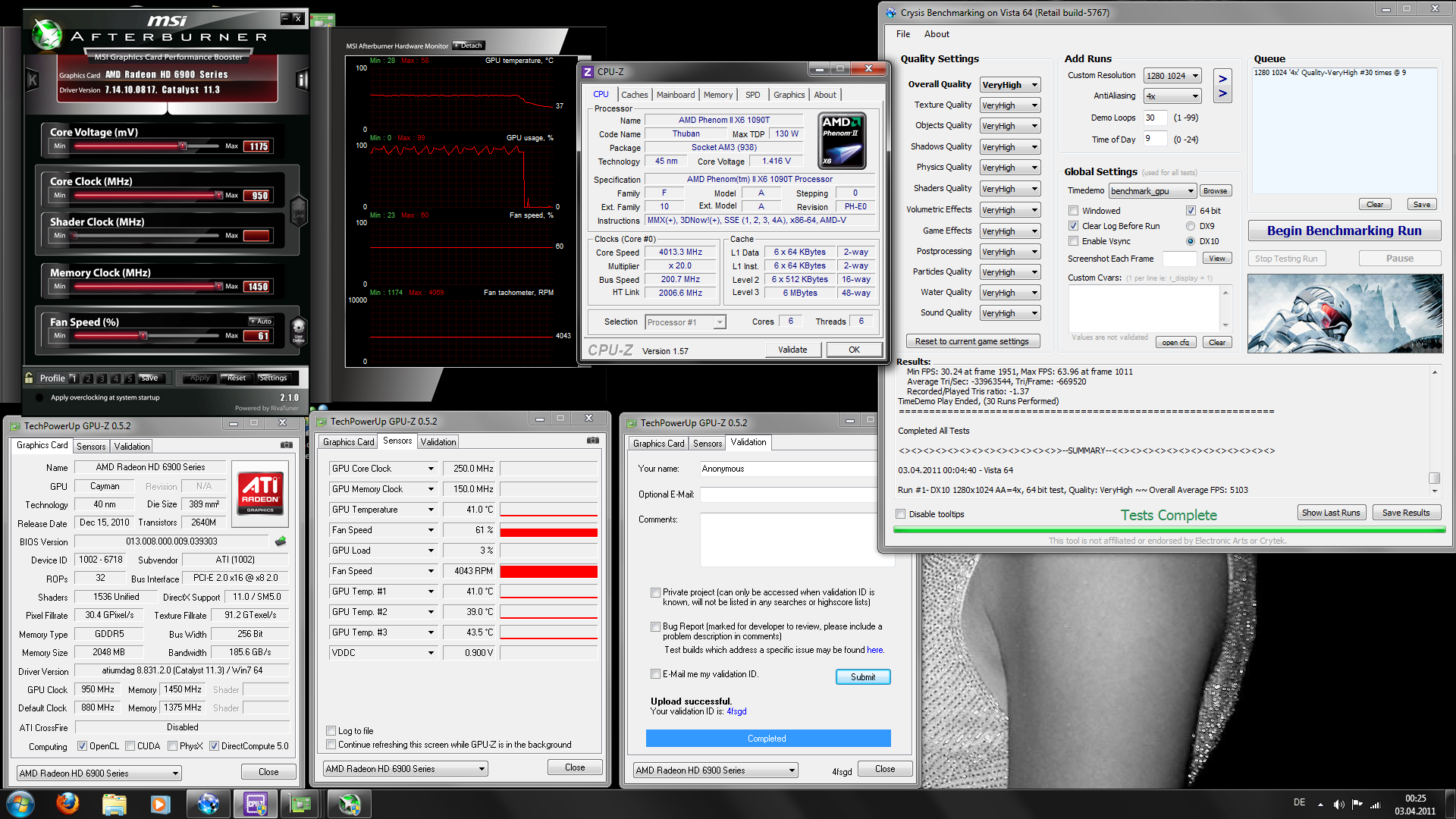Click the ATI Radeon logo in GPU-Z
Screen dimensions: 1456x819
pyautogui.click(x=260, y=492)
